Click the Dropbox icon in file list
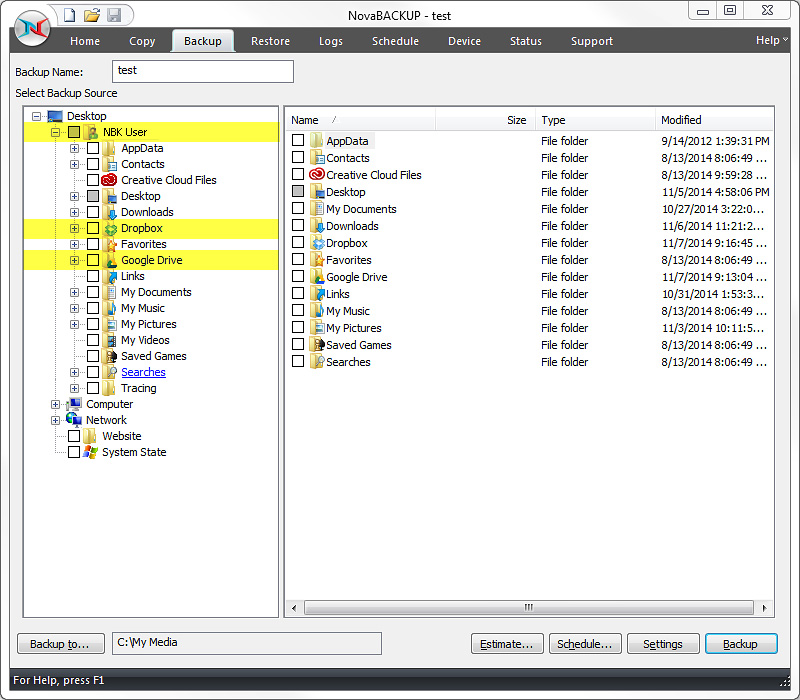Image resolution: width=800 pixels, height=700 pixels. (x=317, y=243)
